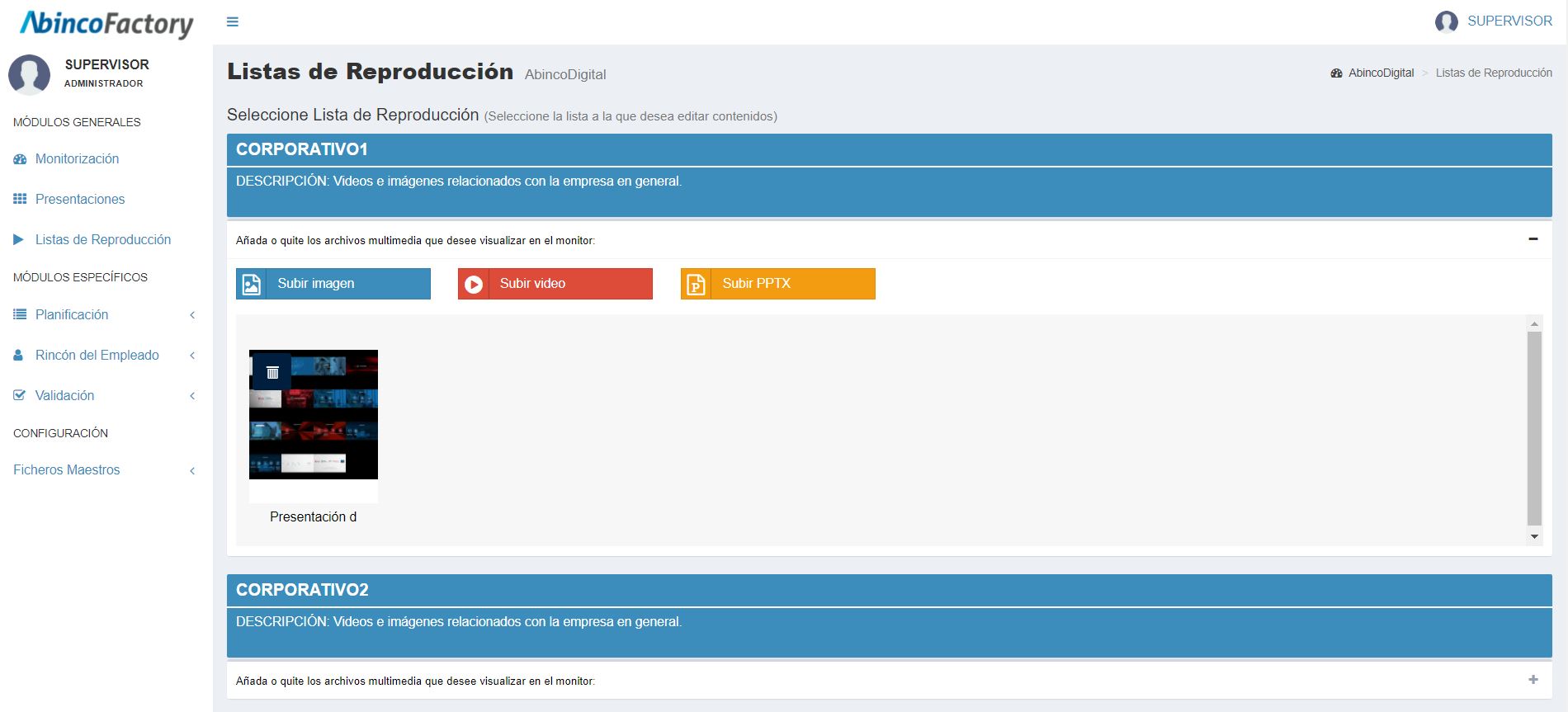1568x712 pixels.
Task: Collapse CORPORATIVO1 panel with minus button
Action: [x=1533, y=239]
